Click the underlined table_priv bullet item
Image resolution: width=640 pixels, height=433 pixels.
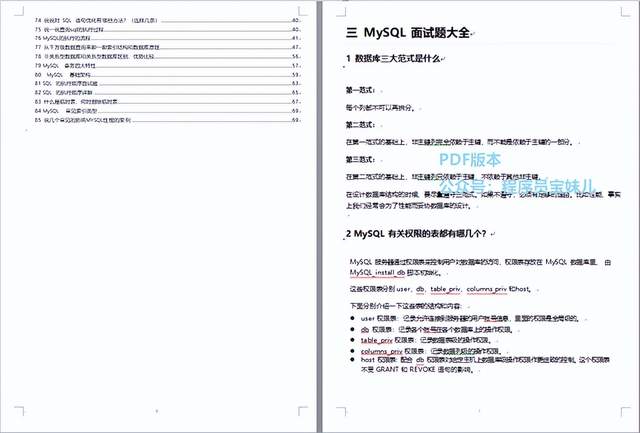(x=376, y=340)
